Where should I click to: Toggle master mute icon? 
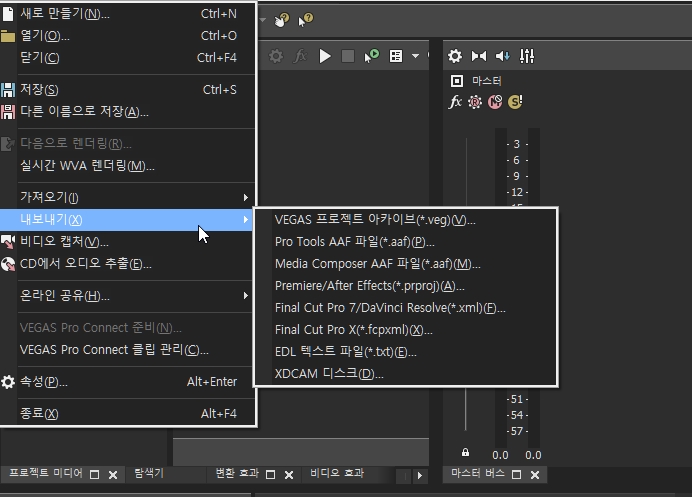(x=495, y=102)
